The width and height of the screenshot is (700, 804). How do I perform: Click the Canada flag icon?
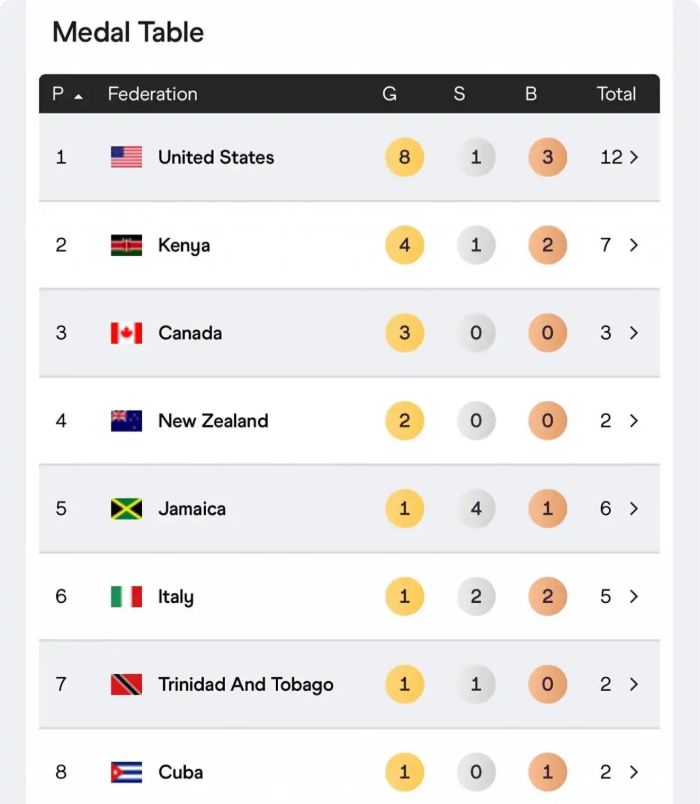[126, 333]
